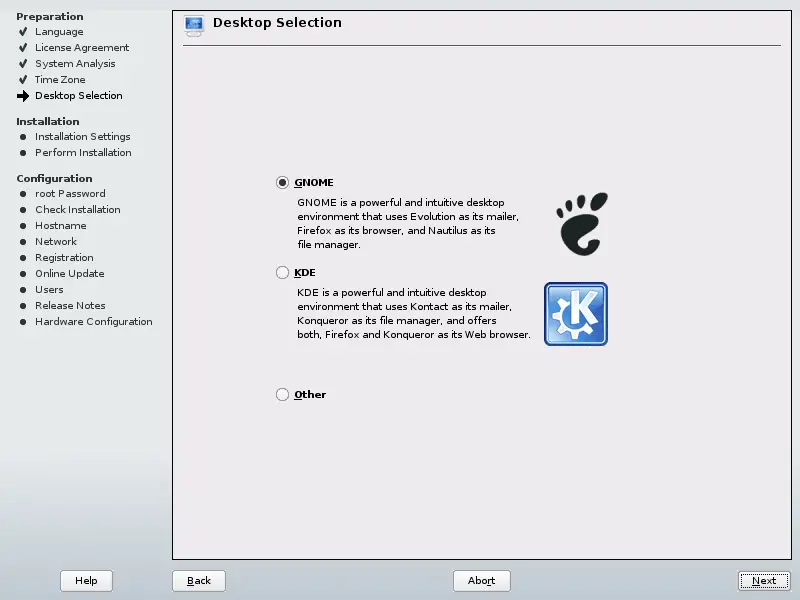Click Hardware Configuration step text
800x600 pixels.
94,322
